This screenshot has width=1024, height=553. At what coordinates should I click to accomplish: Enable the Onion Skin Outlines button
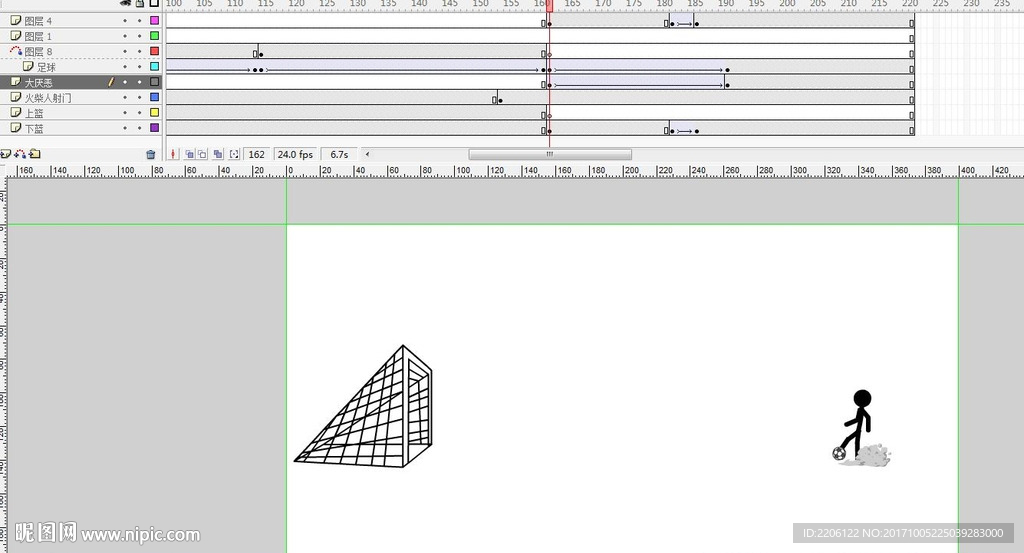[202, 154]
